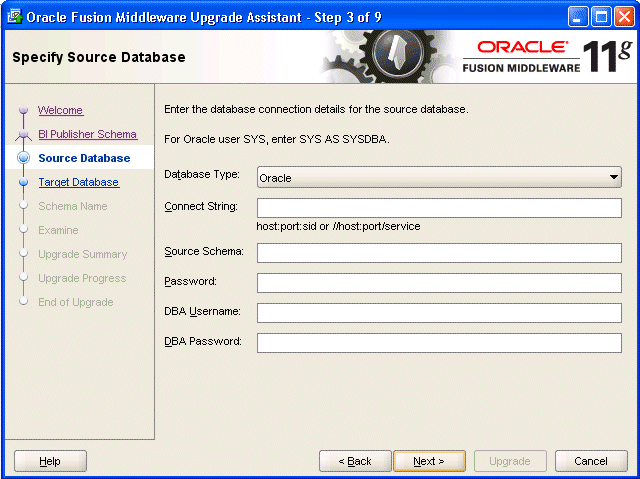Click the Connect String input field

[x=439, y=208]
